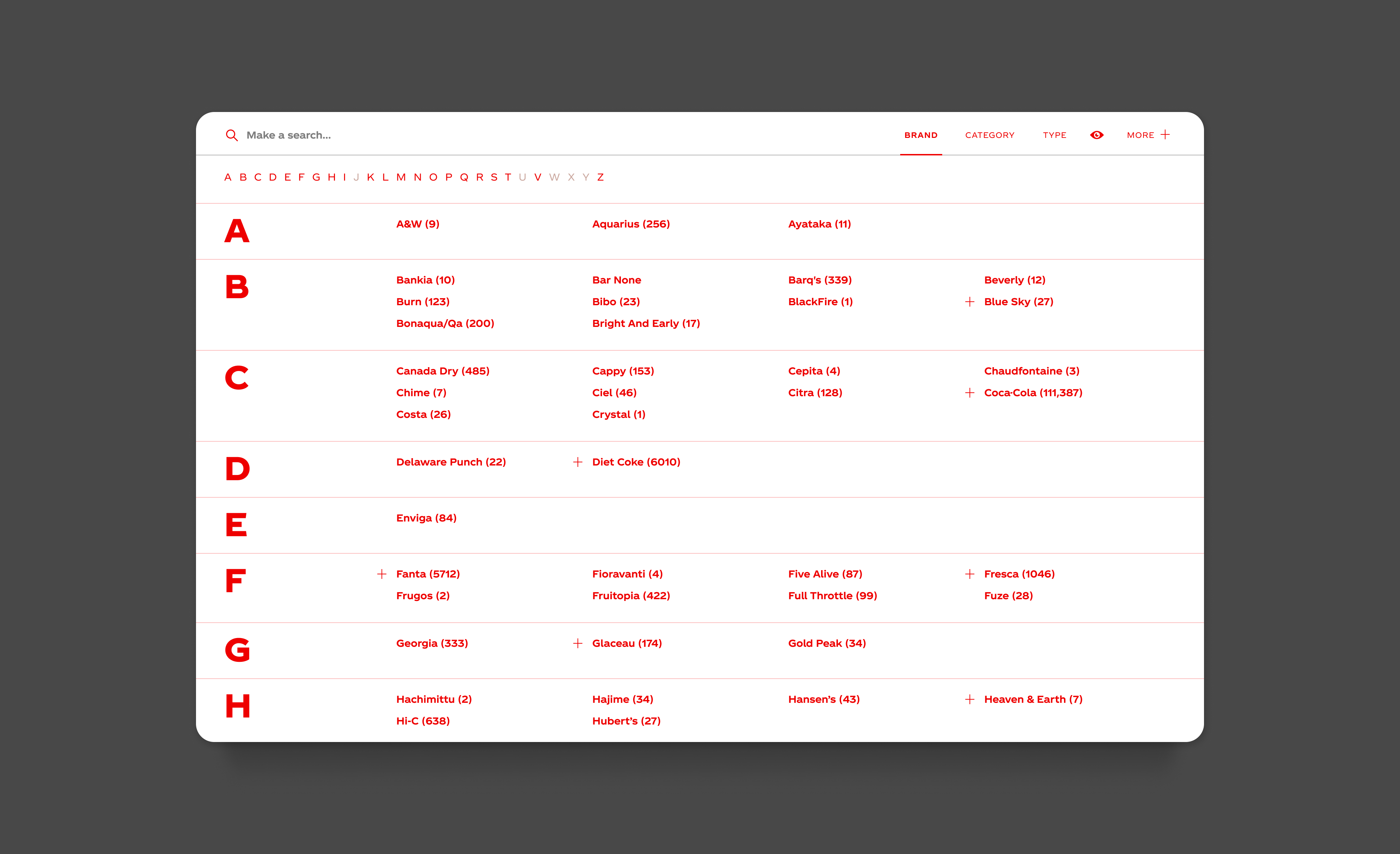This screenshot has height=854, width=1400.
Task: Expand the Fanta brand with plus
Action: [x=382, y=574]
